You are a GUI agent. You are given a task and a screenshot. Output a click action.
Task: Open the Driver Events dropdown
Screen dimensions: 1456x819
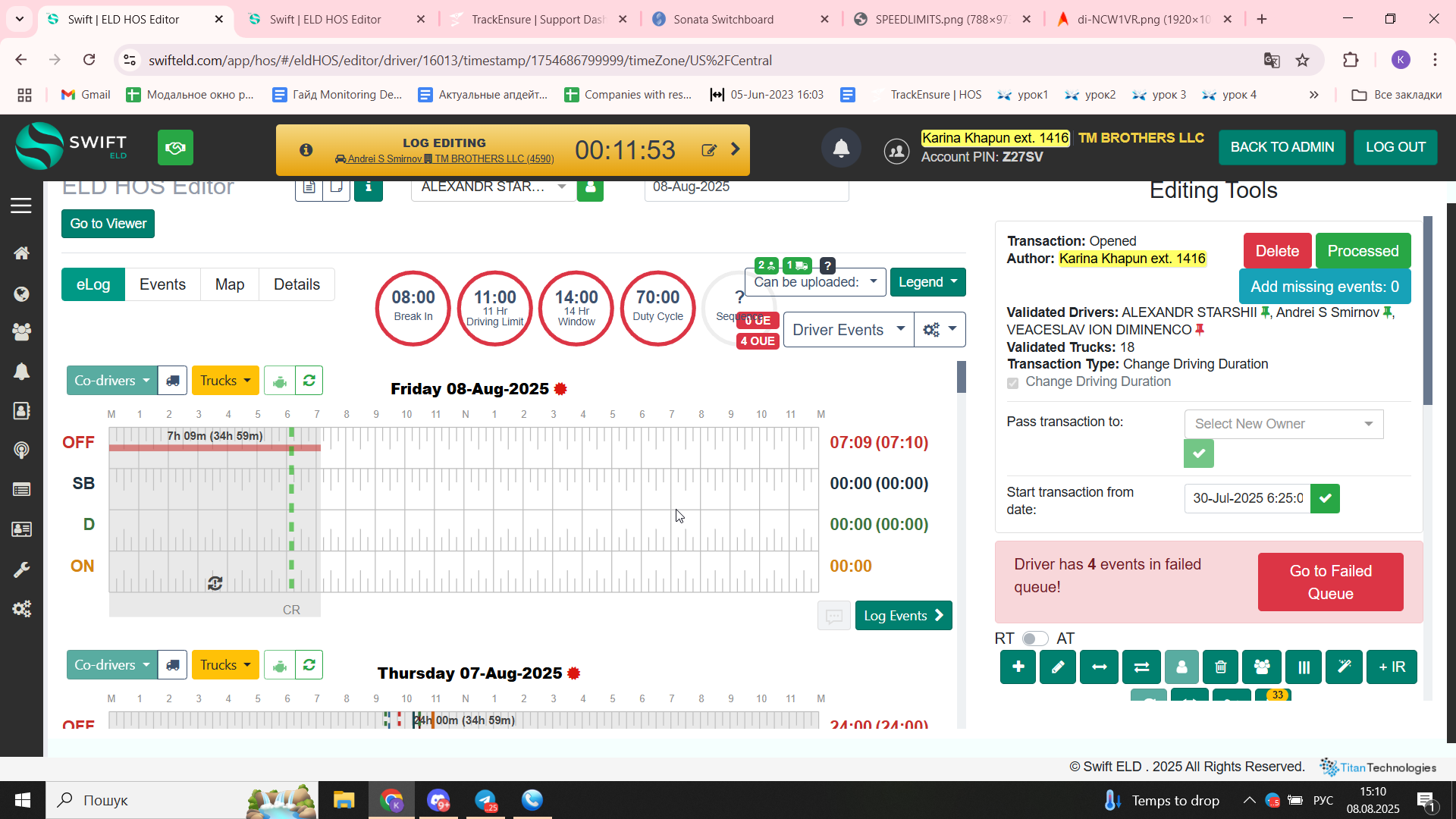pyautogui.click(x=848, y=330)
